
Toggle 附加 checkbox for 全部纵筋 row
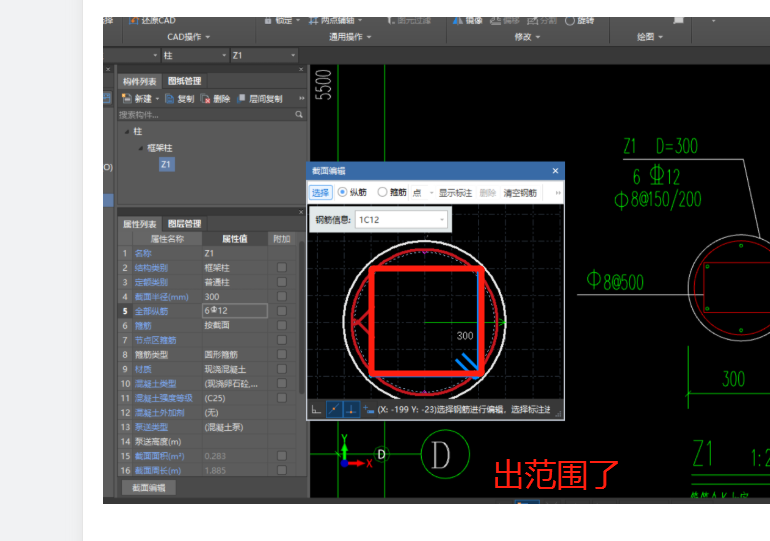pyautogui.click(x=282, y=311)
